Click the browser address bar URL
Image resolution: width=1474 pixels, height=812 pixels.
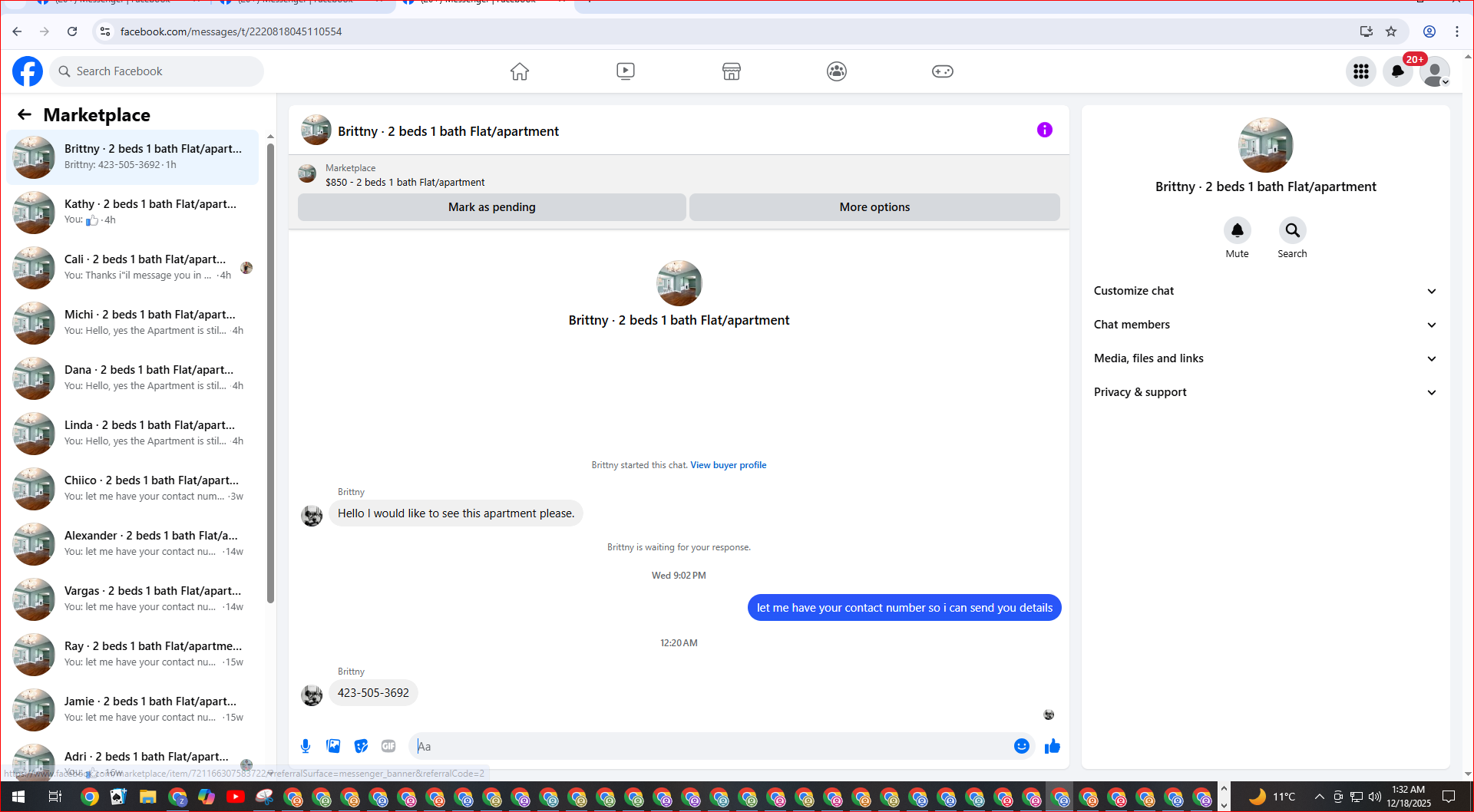(231, 31)
